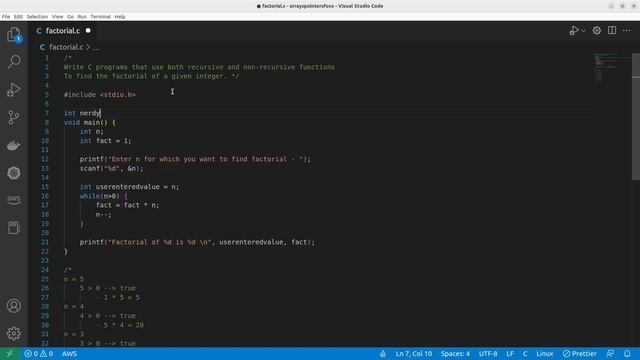Open Source Control view
This screenshot has width=640, height=360.
click(x=14, y=118)
